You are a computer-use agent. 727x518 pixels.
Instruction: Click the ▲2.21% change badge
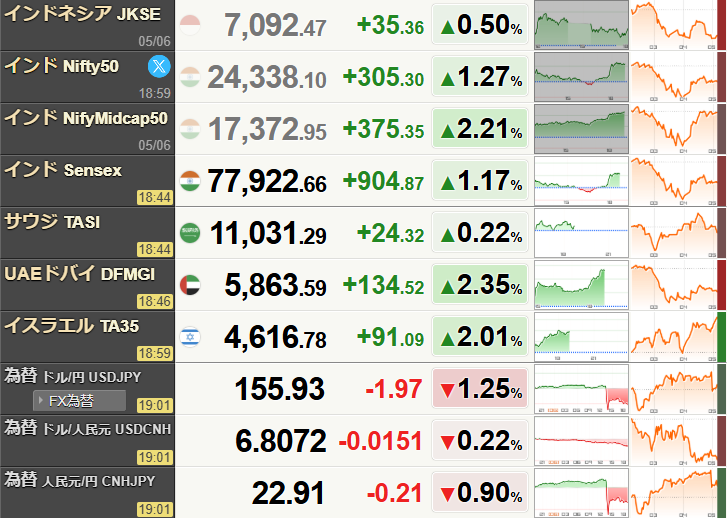click(480, 129)
